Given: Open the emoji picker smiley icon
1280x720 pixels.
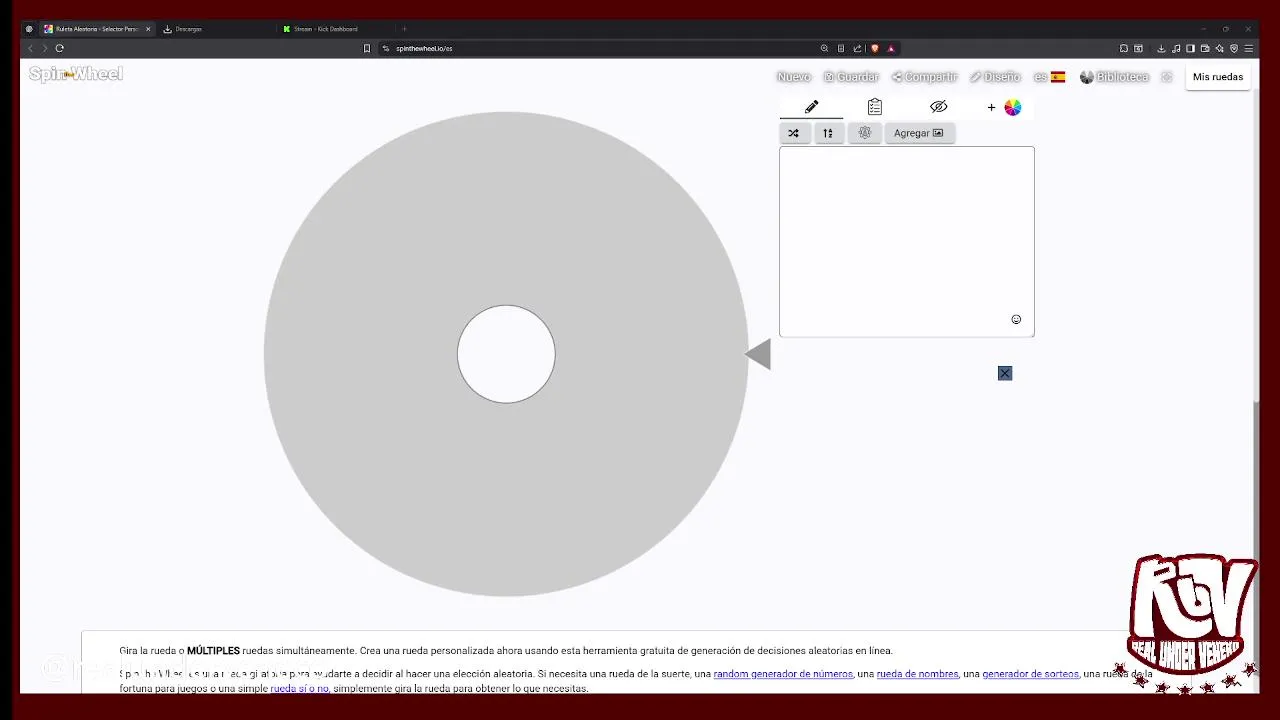Looking at the screenshot, I should point(1016,319).
